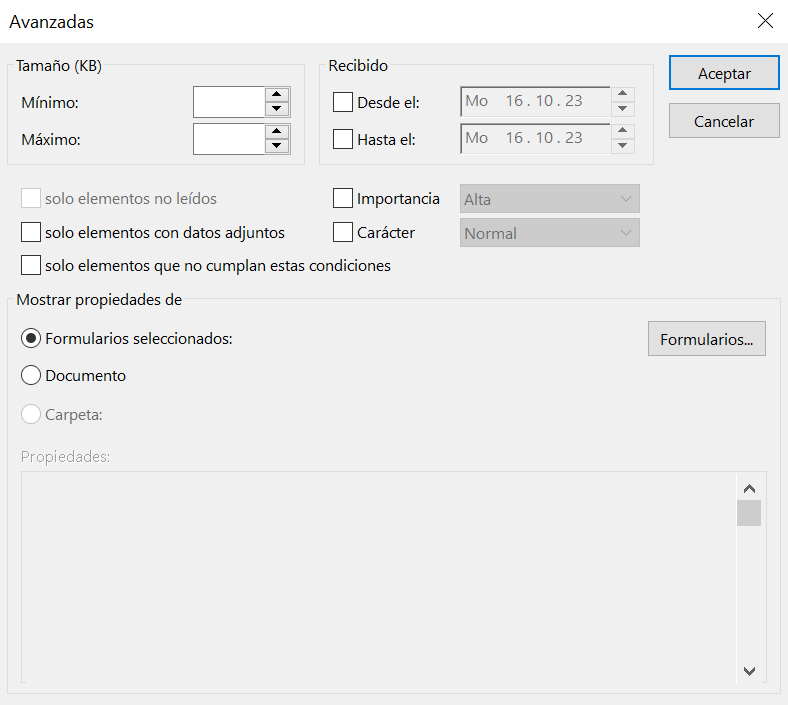The height and width of the screenshot is (705, 788).
Task: Click Hasta el date up arrow
Action: click(623, 131)
